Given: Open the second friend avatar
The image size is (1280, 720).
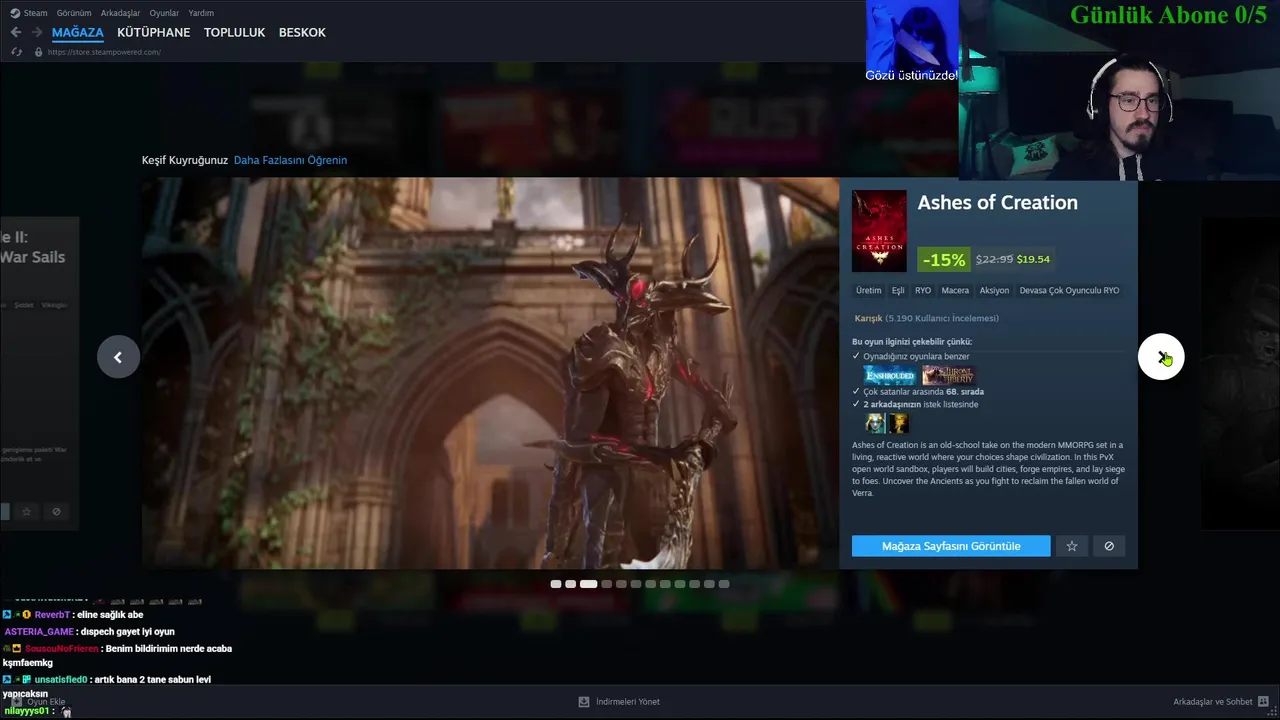Looking at the screenshot, I should (899, 423).
